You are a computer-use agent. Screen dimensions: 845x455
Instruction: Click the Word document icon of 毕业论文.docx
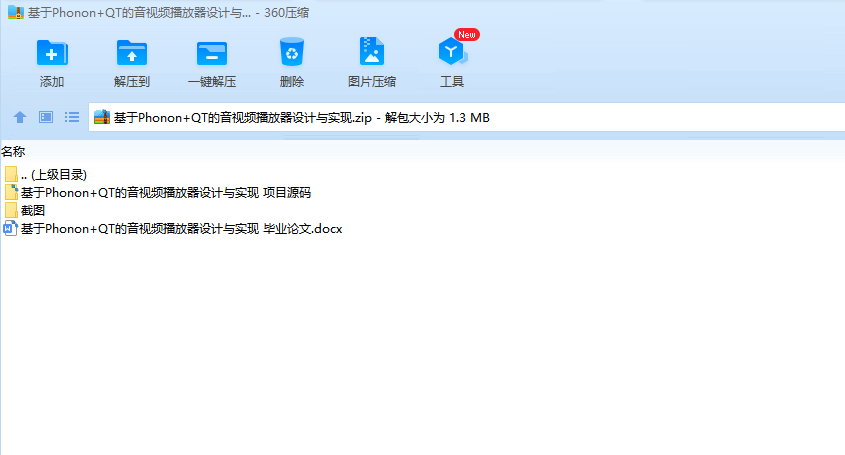pos(11,229)
